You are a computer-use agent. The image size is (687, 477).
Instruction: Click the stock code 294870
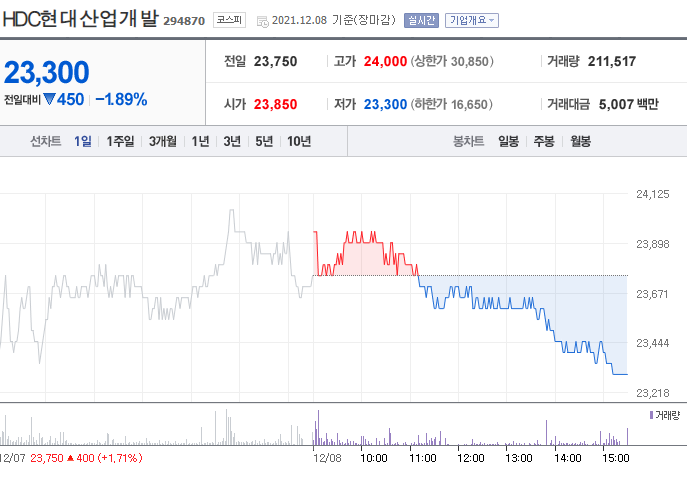[184, 21]
